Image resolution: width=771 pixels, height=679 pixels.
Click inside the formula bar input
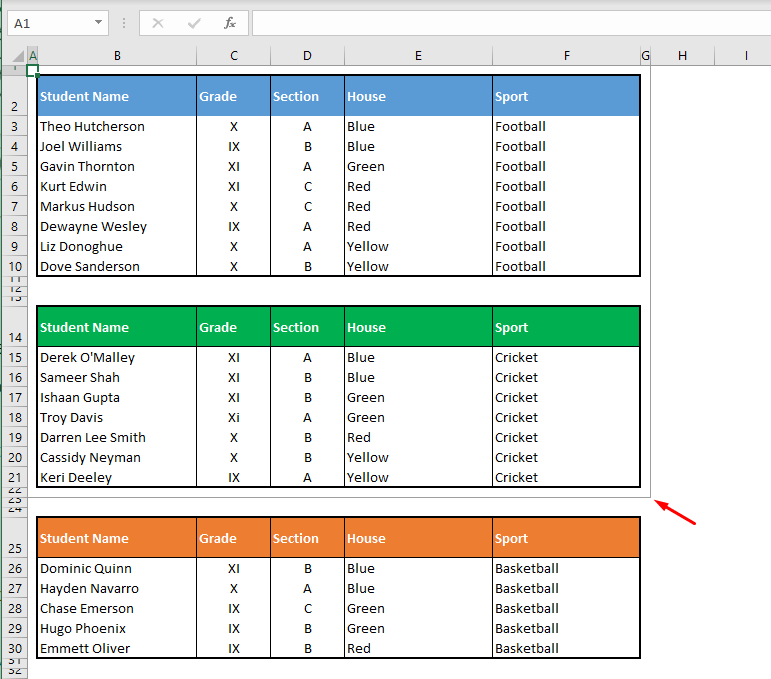point(511,23)
